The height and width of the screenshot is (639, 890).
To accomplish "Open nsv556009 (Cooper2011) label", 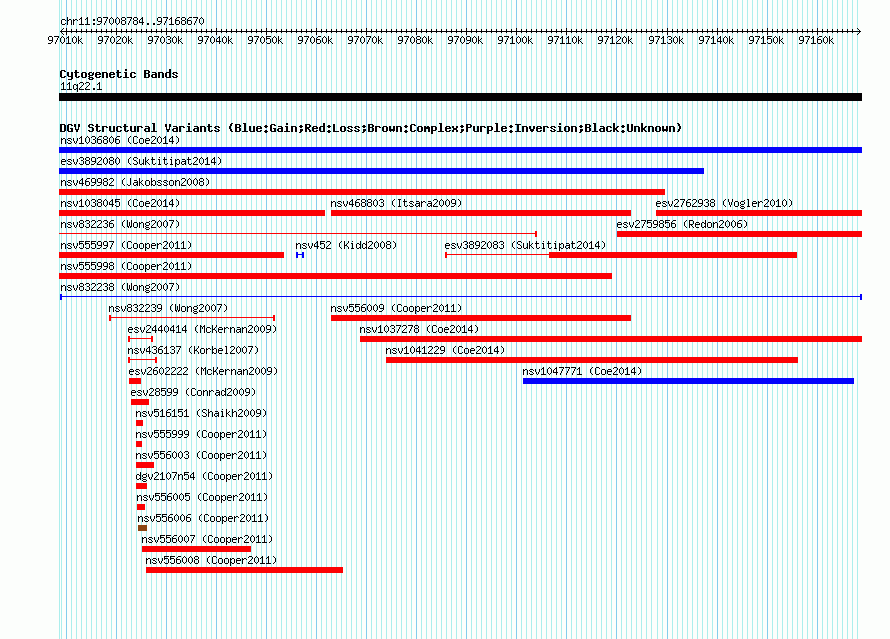I will (x=396, y=308).
